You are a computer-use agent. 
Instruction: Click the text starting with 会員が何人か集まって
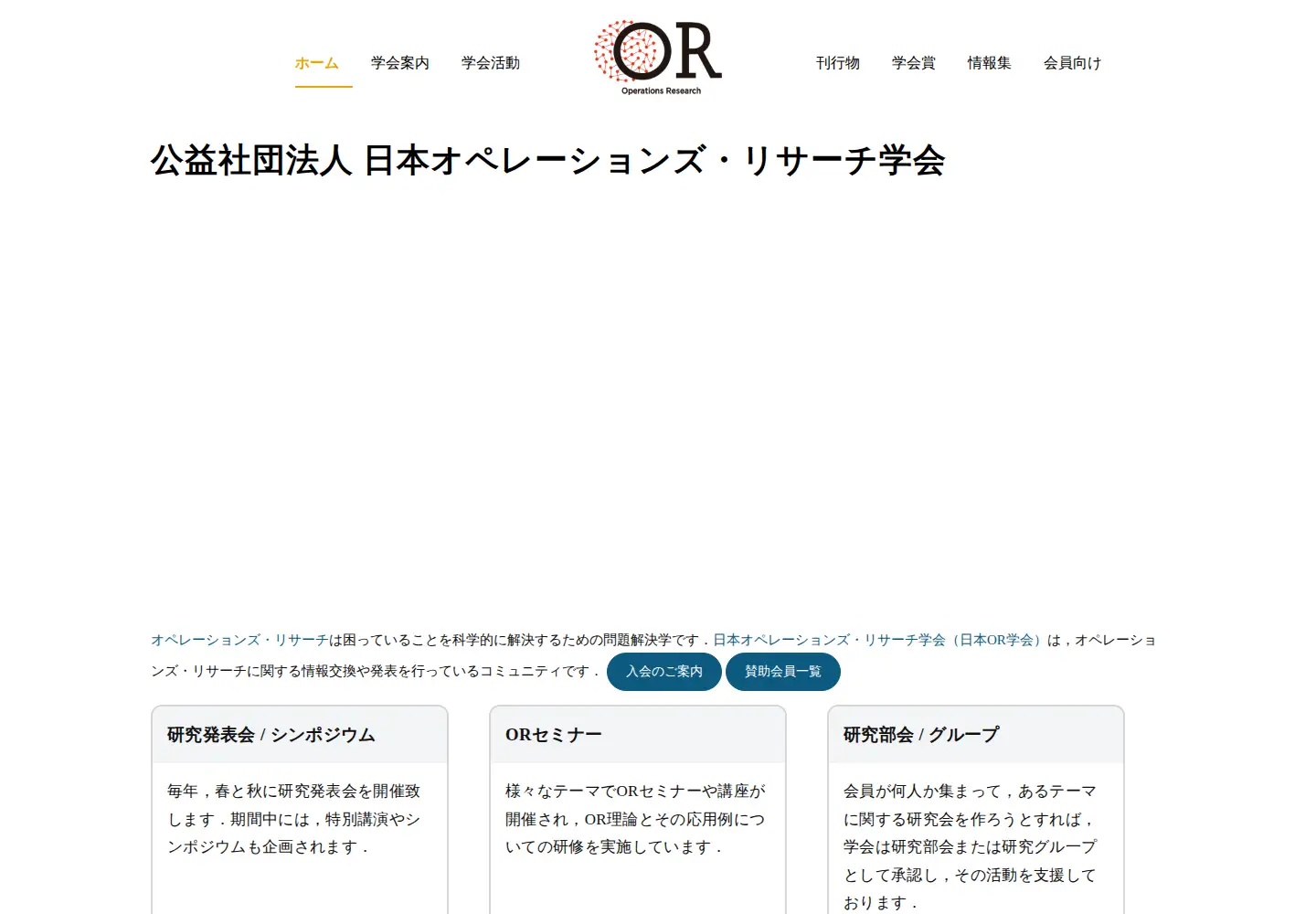(x=971, y=846)
